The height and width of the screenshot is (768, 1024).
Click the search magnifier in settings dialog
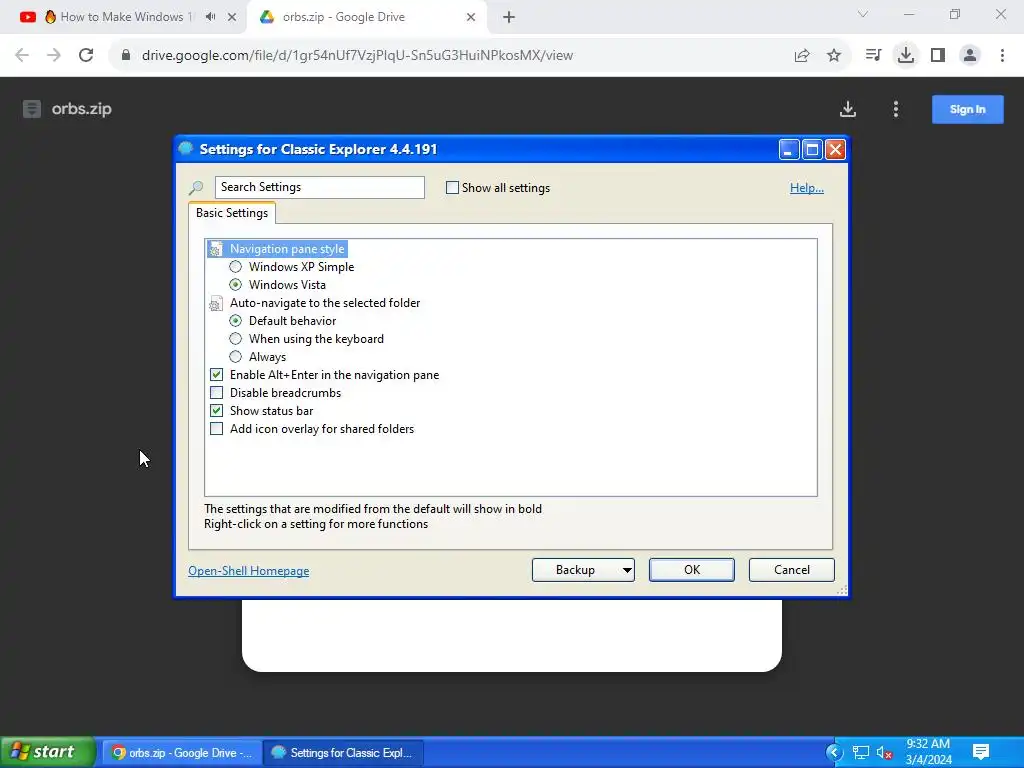coord(196,188)
